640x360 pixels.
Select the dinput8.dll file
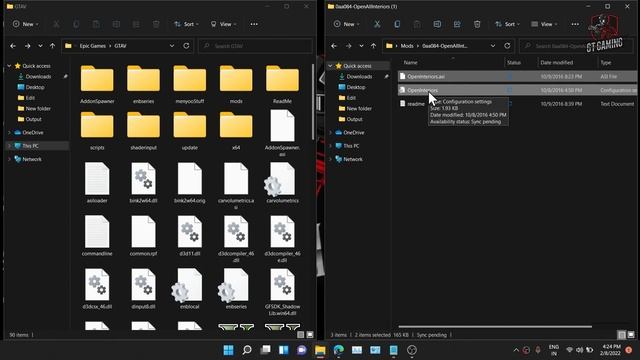pyautogui.click(x=143, y=289)
